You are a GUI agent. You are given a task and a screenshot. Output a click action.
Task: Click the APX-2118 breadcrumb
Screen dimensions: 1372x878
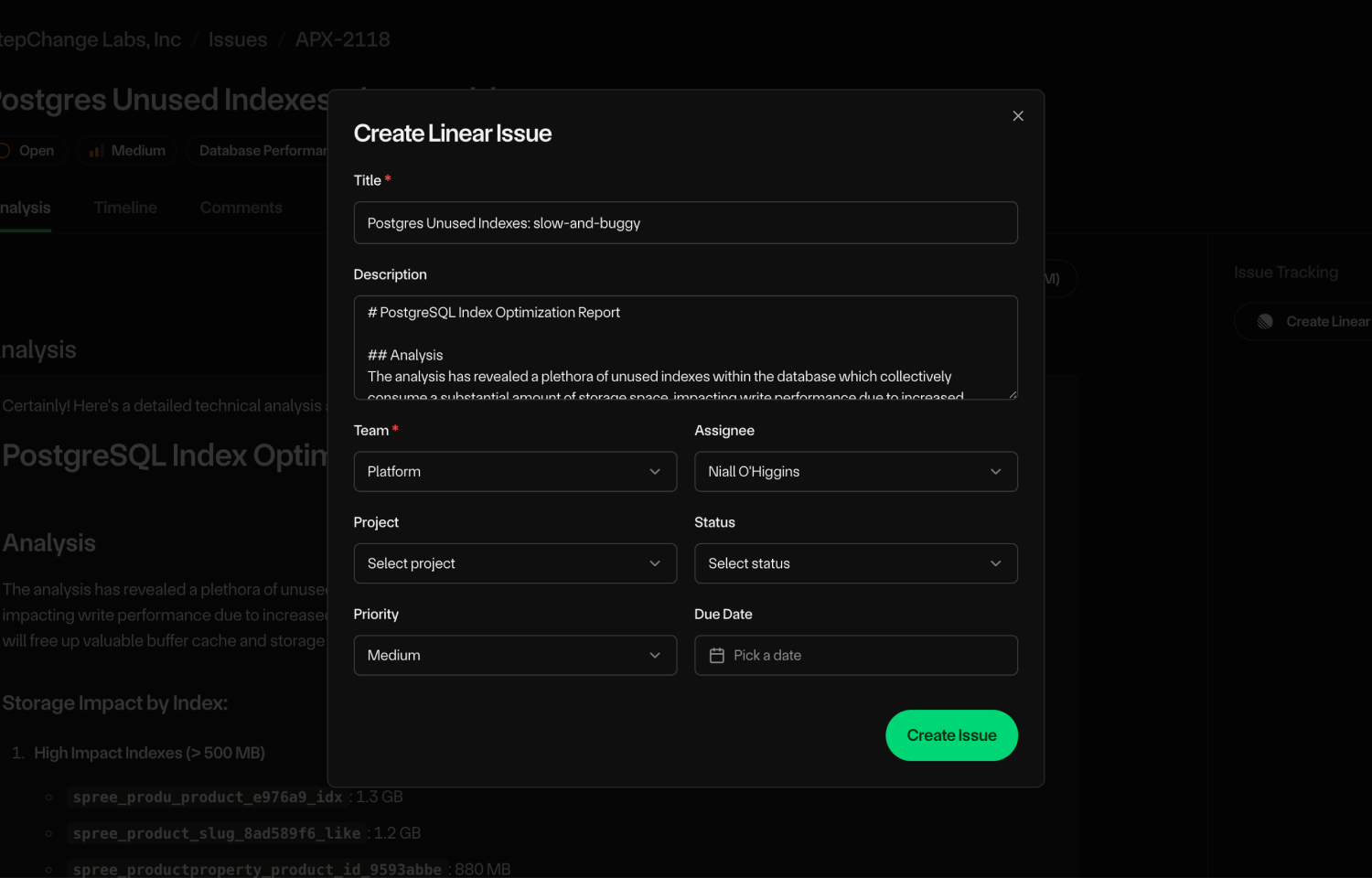pos(342,39)
